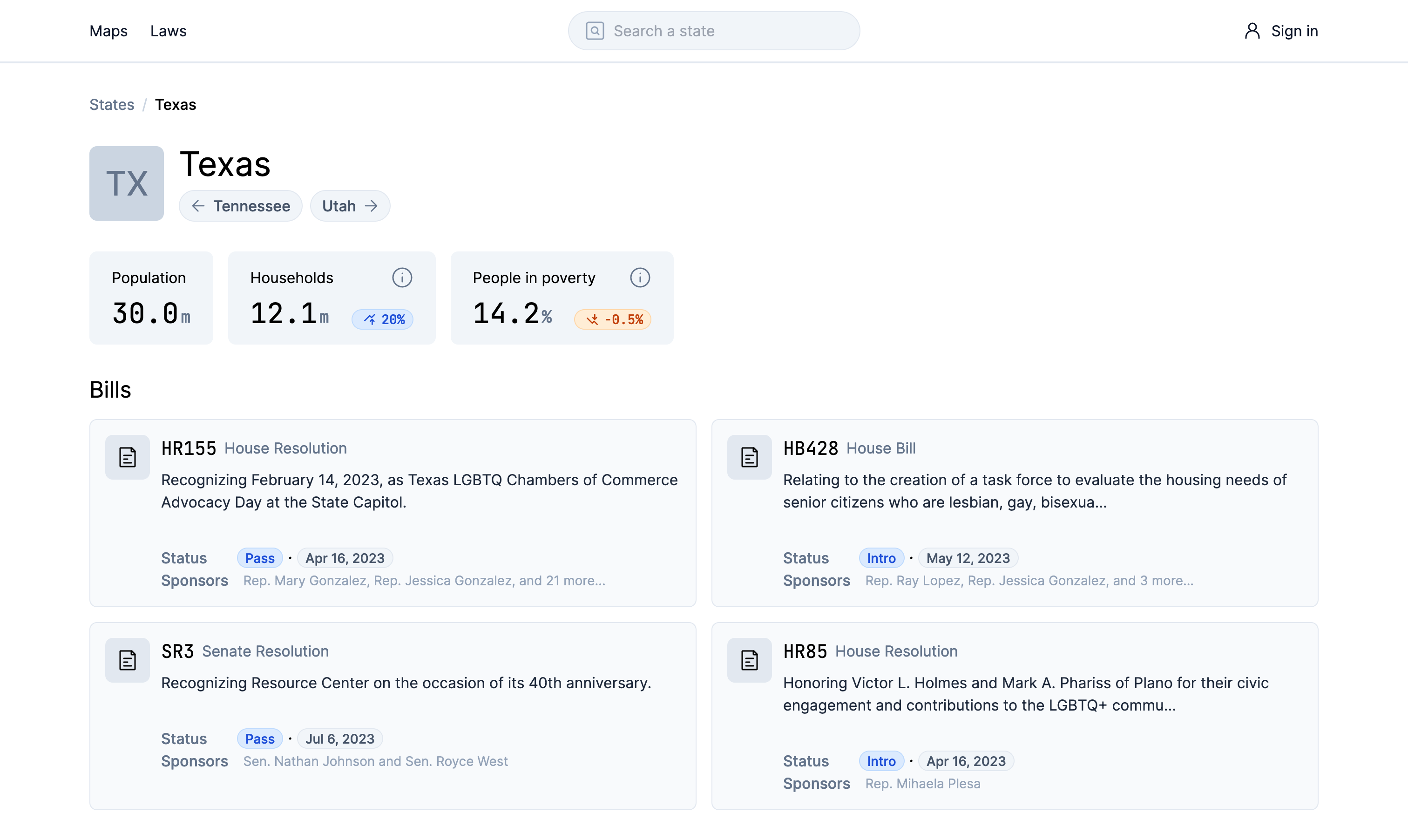Click the user profile icon by Sign in
The image size is (1408, 840).
[1252, 31]
